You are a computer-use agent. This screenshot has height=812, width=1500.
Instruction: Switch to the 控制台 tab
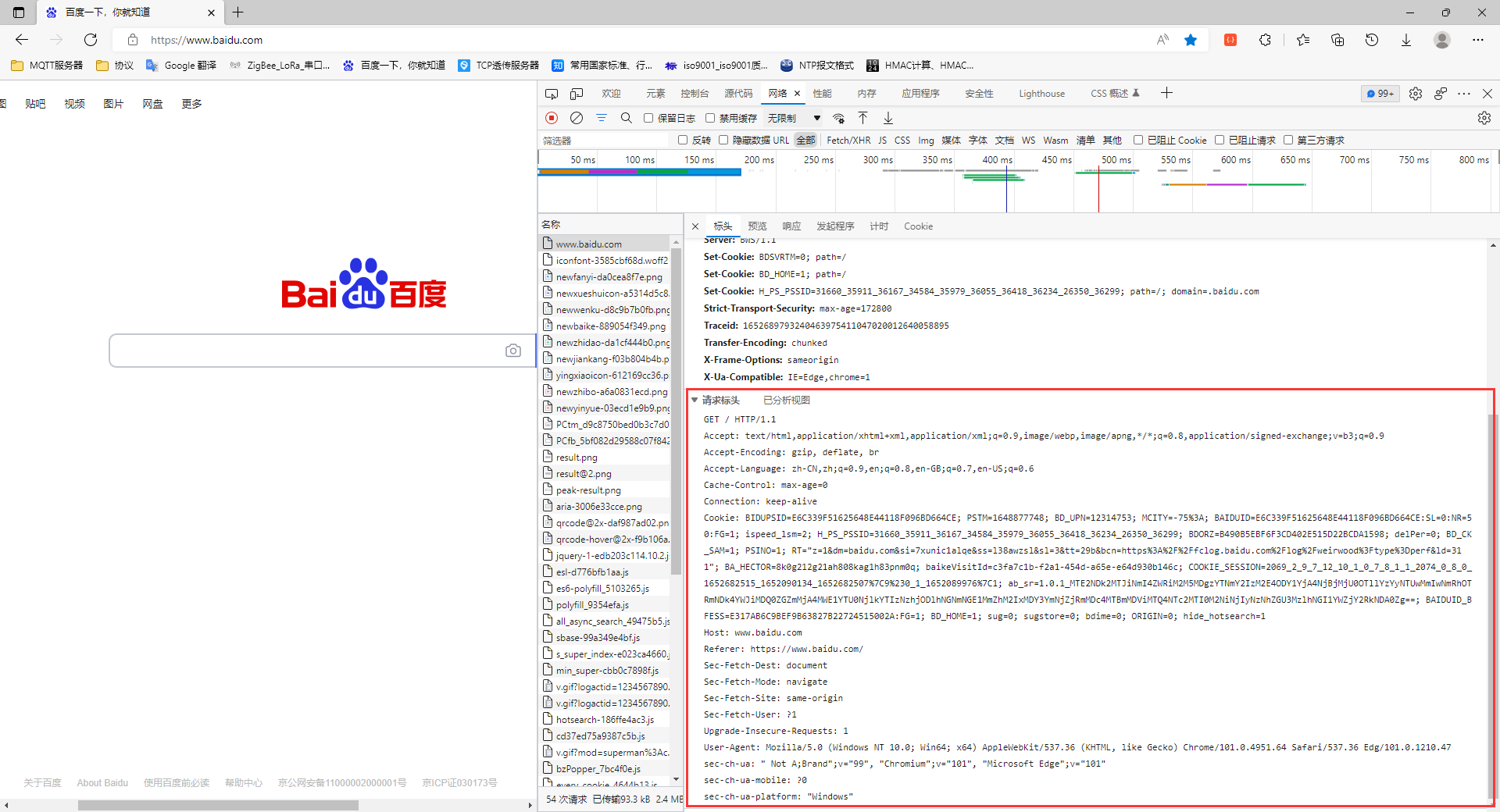click(694, 94)
